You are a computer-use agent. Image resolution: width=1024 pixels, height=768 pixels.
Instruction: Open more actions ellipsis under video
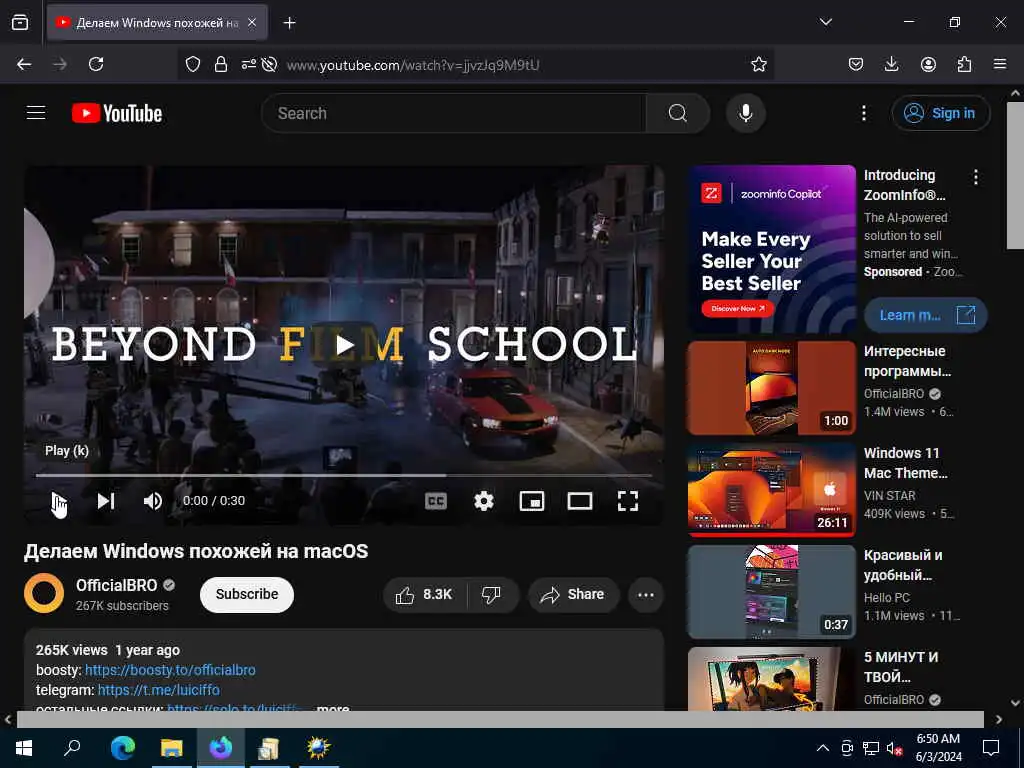tap(646, 594)
